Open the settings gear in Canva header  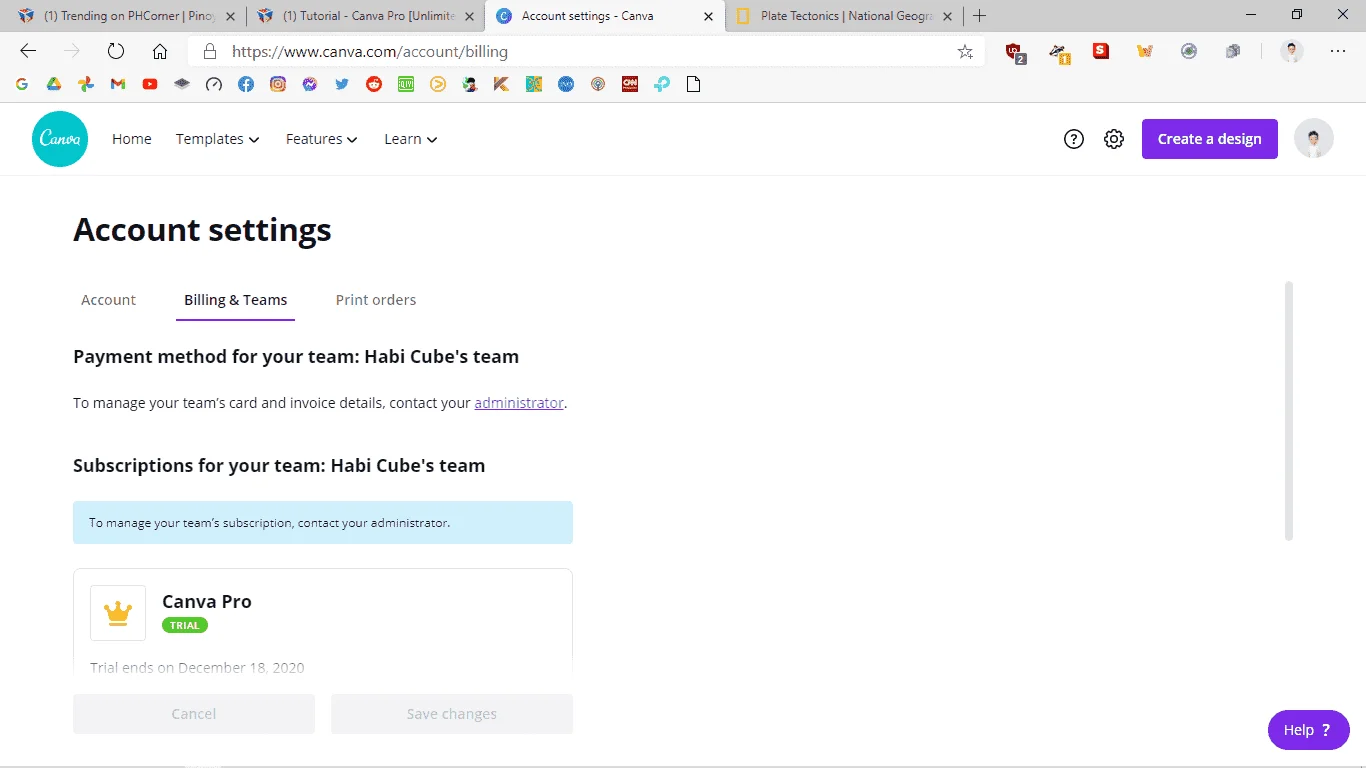tap(1114, 139)
